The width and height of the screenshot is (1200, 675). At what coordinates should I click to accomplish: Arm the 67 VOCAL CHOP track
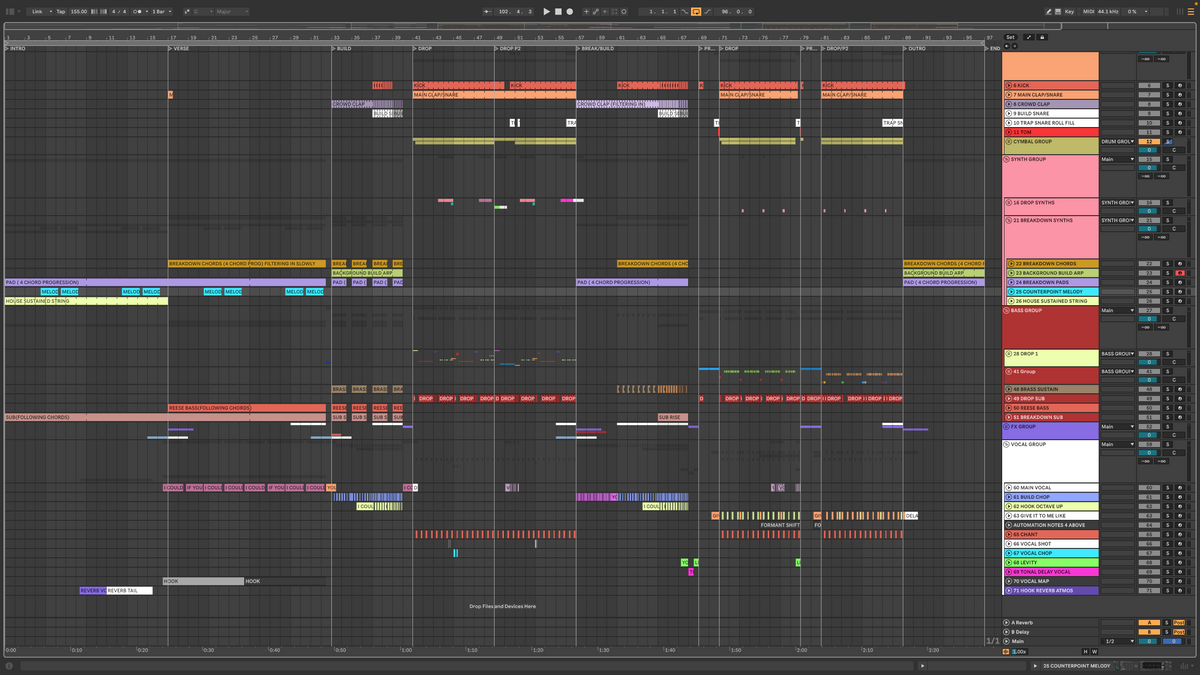click(1180, 553)
